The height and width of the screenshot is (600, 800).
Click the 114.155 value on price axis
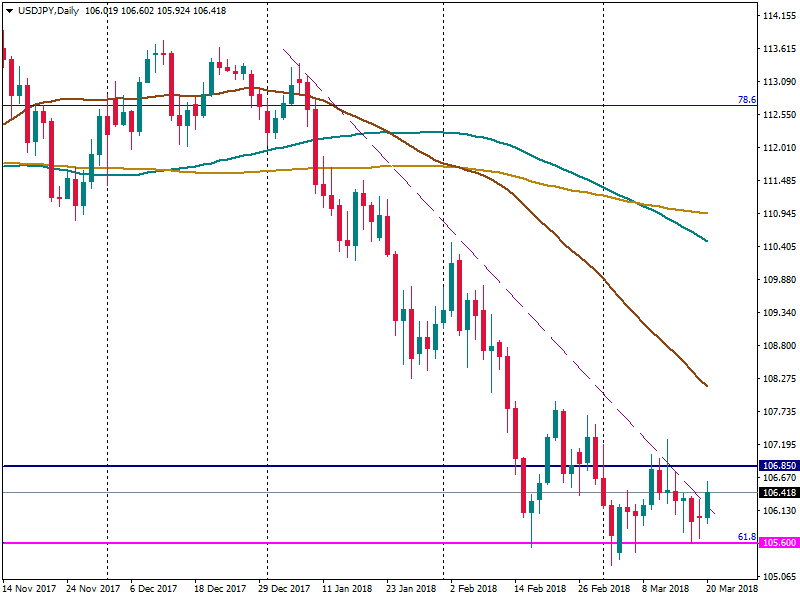pos(777,17)
